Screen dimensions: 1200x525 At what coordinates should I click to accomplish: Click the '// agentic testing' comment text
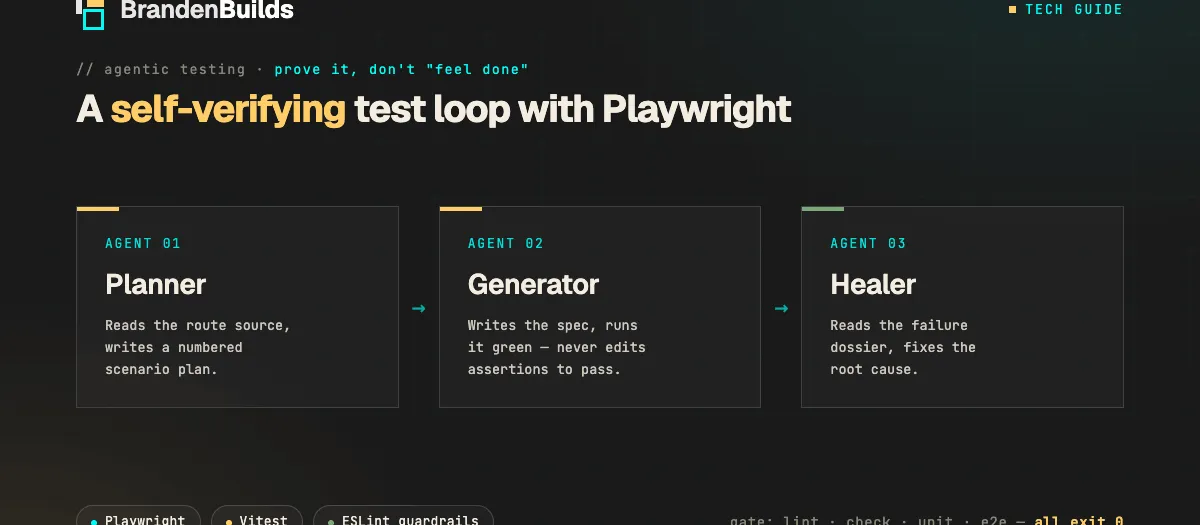pyautogui.click(x=161, y=69)
